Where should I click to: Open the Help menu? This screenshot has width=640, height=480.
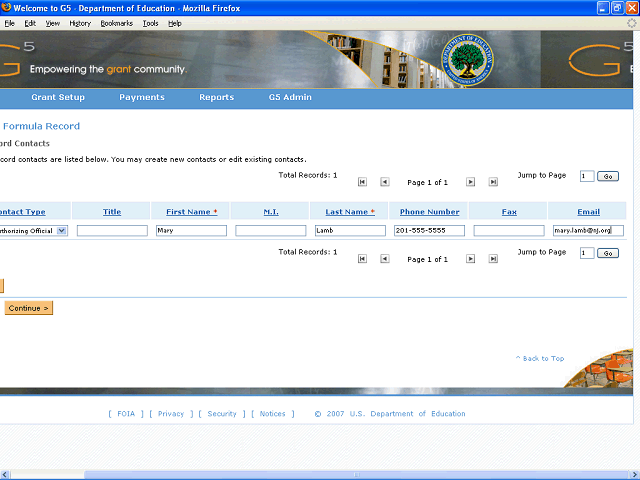pos(175,23)
